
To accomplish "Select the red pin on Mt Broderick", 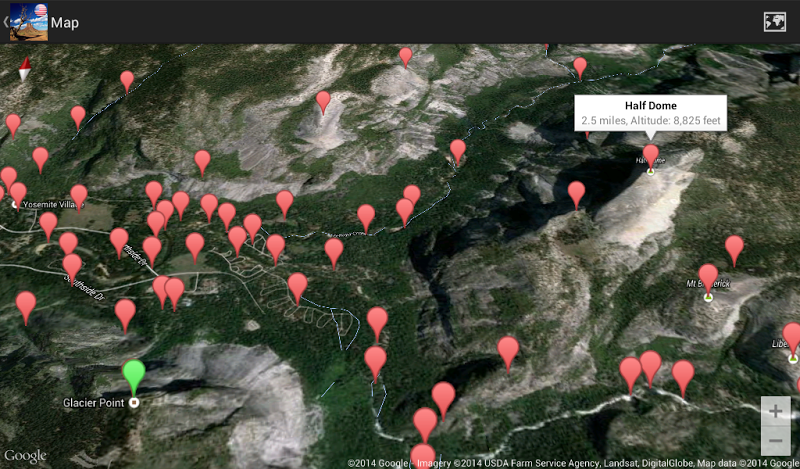I will click(x=708, y=279).
